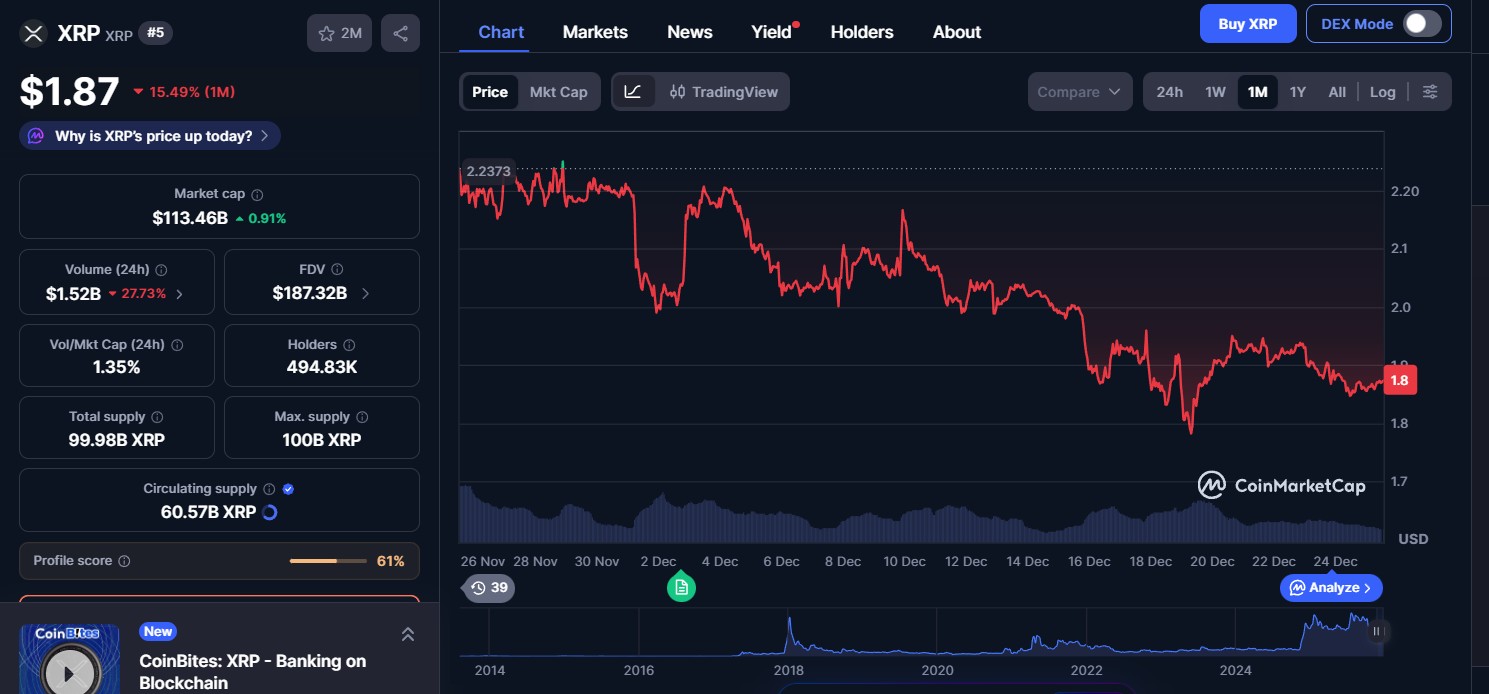Play the CoinBites XRP video thumbnail

(68, 672)
